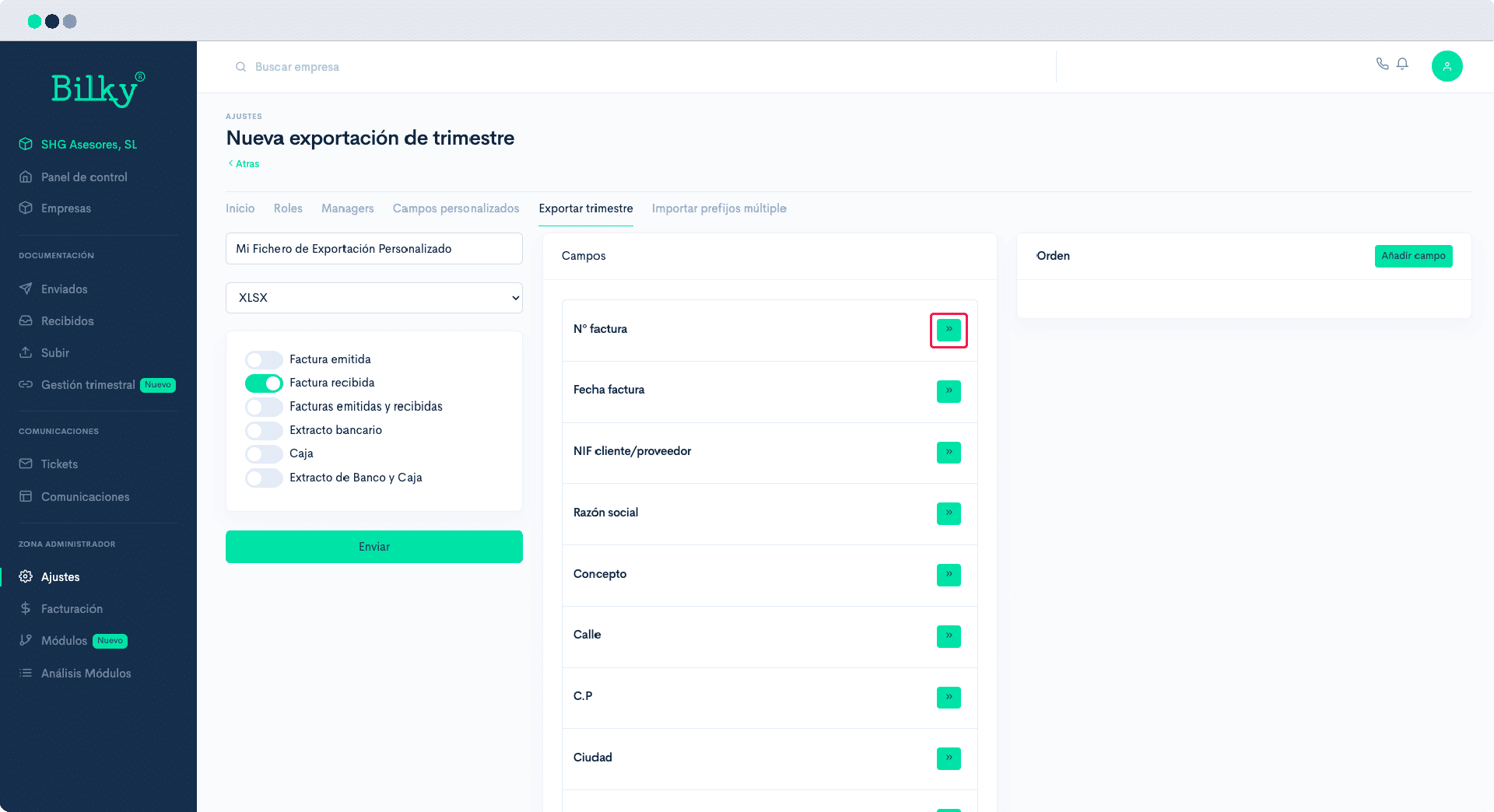
Task: Click the Enviar button
Action: click(x=374, y=547)
